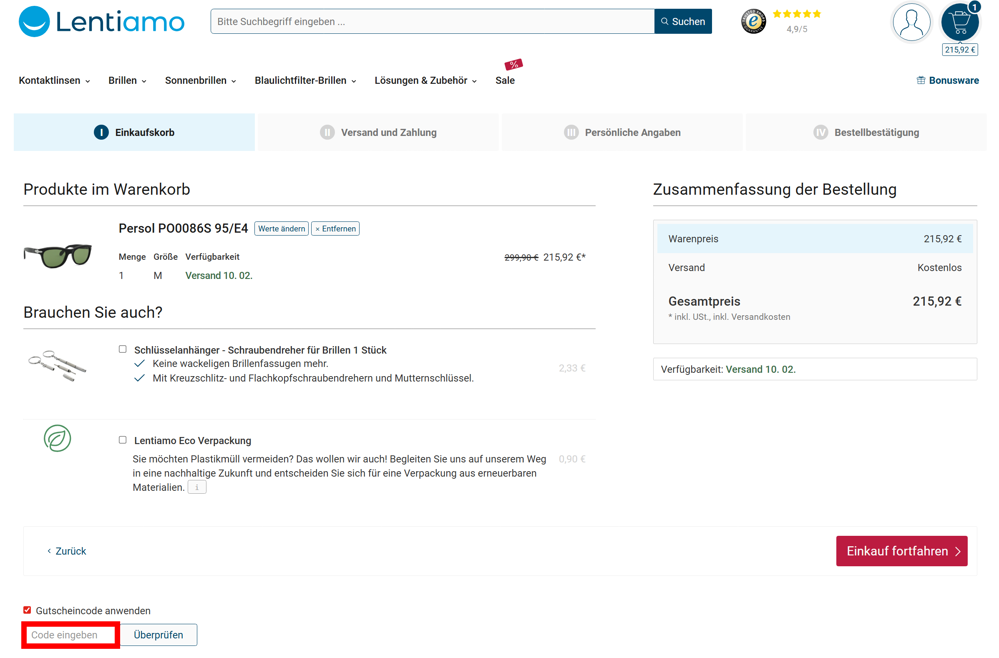Click the Suchen search button
Screen dimensions: 999x658
click(x=683, y=22)
